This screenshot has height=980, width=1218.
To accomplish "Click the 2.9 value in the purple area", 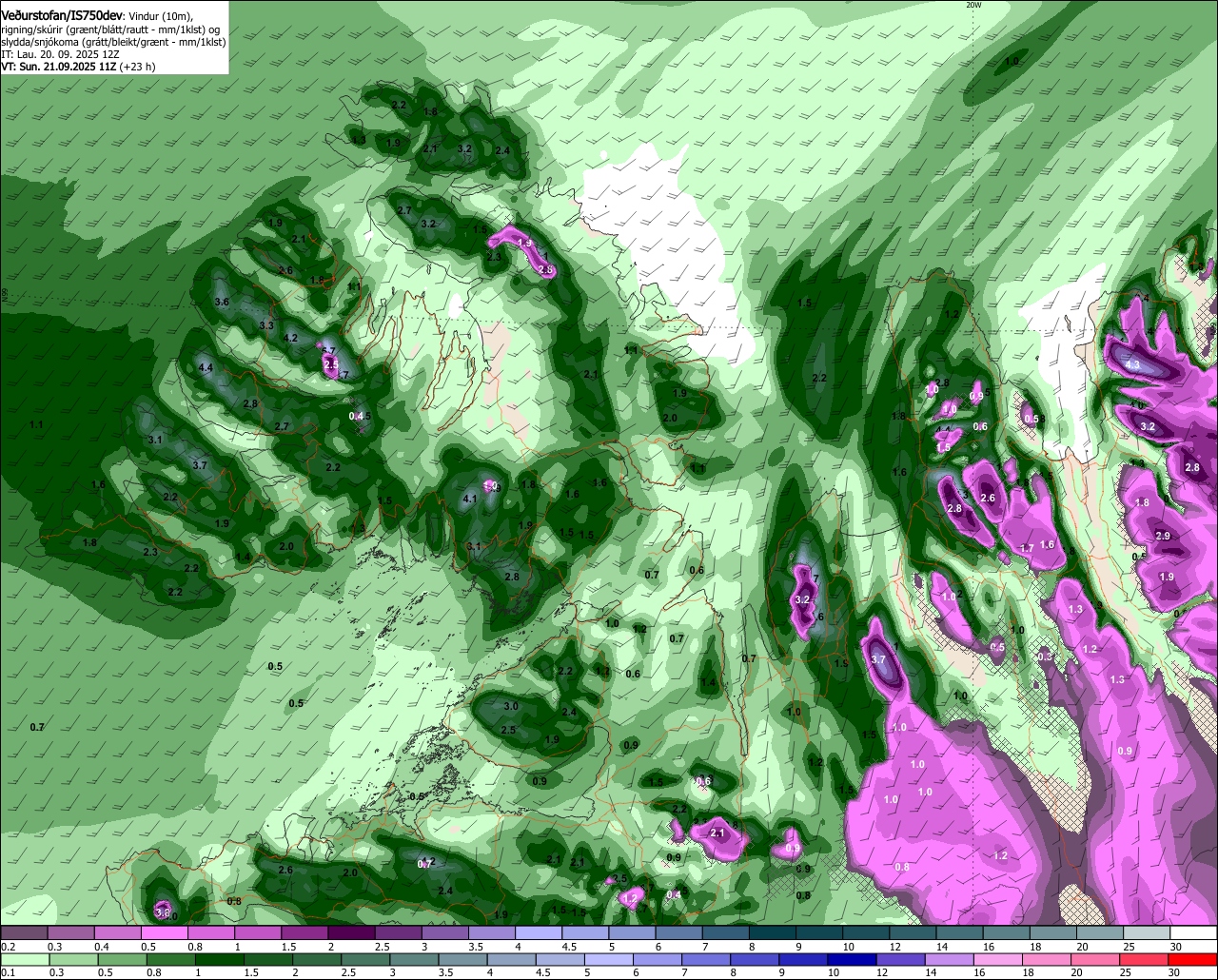I will pos(1163,537).
